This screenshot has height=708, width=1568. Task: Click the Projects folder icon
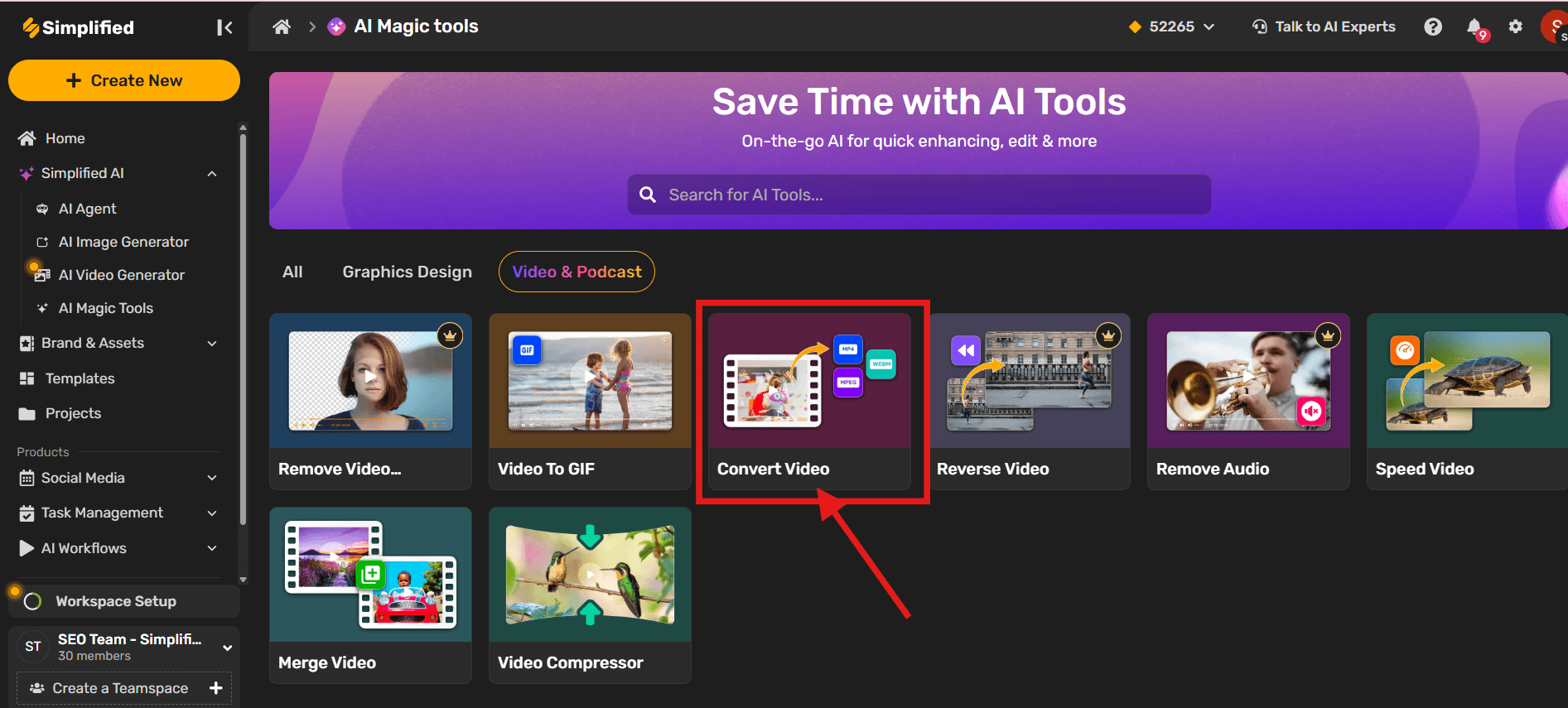pyautogui.click(x=27, y=413)
